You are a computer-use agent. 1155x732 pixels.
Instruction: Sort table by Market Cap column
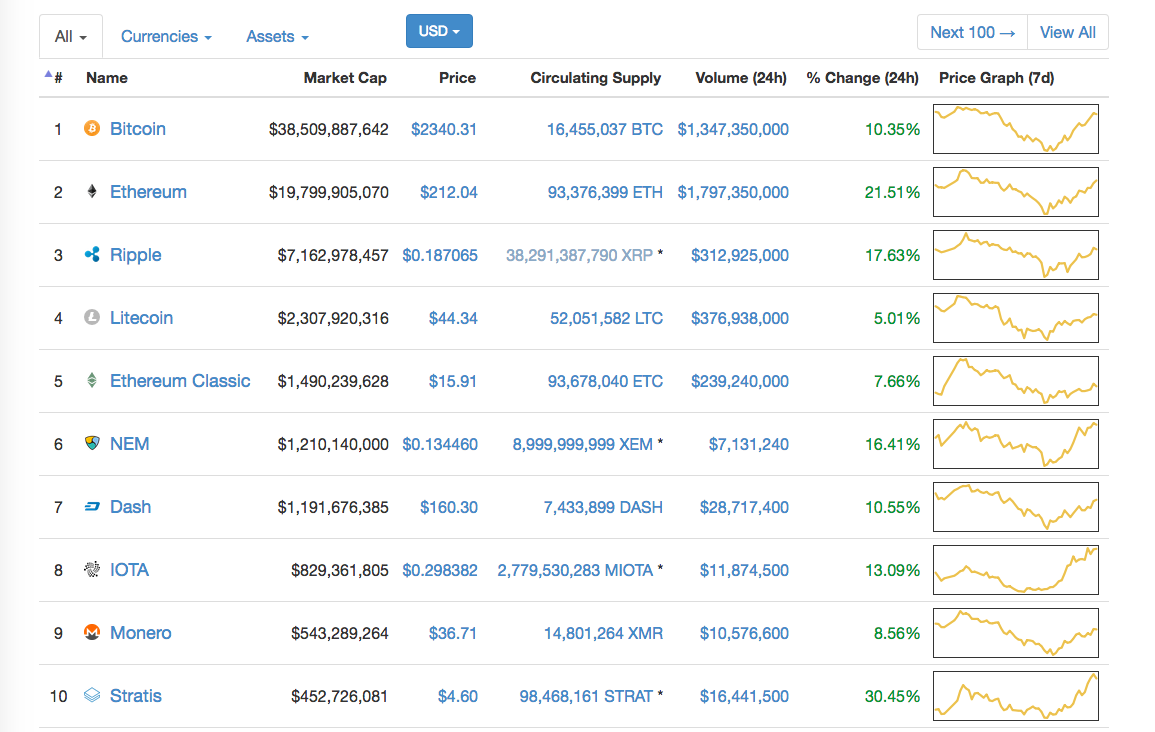345,77
